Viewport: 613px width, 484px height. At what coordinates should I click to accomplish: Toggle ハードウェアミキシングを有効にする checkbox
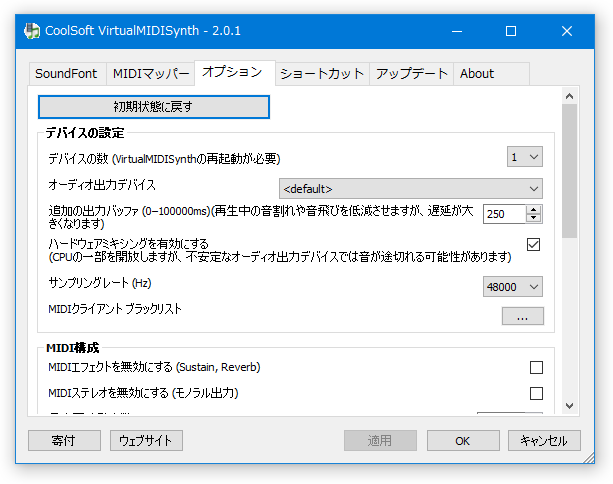click(x=533, y=245)
